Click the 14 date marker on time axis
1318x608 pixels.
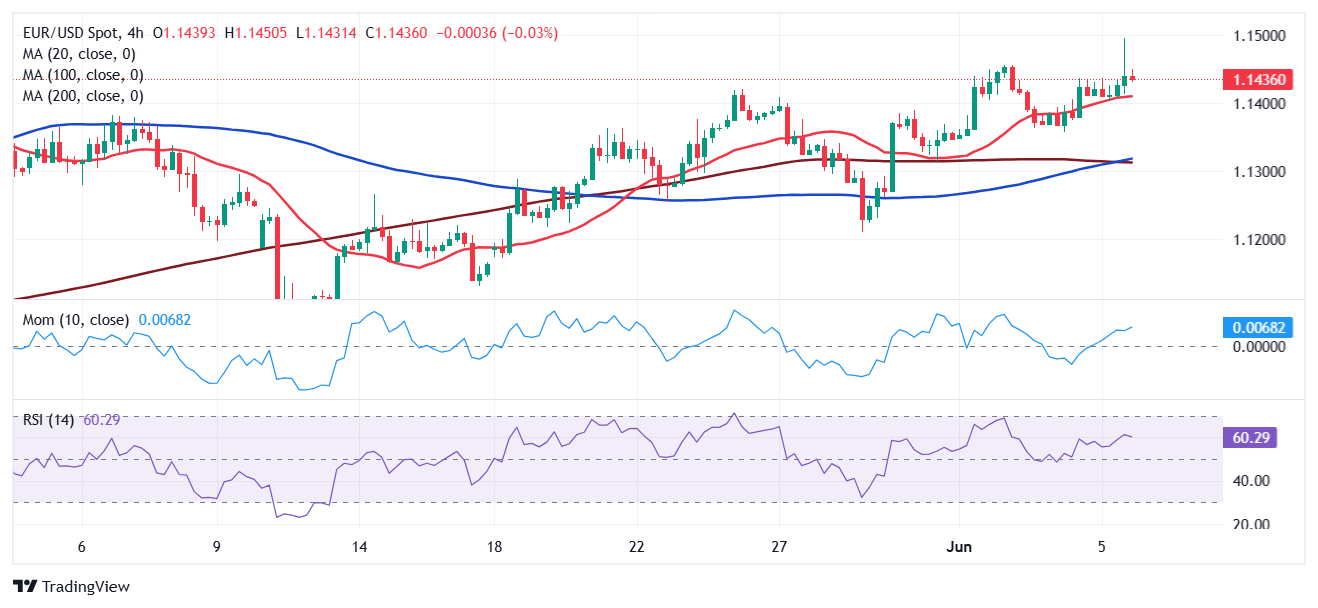coord(360,547)
